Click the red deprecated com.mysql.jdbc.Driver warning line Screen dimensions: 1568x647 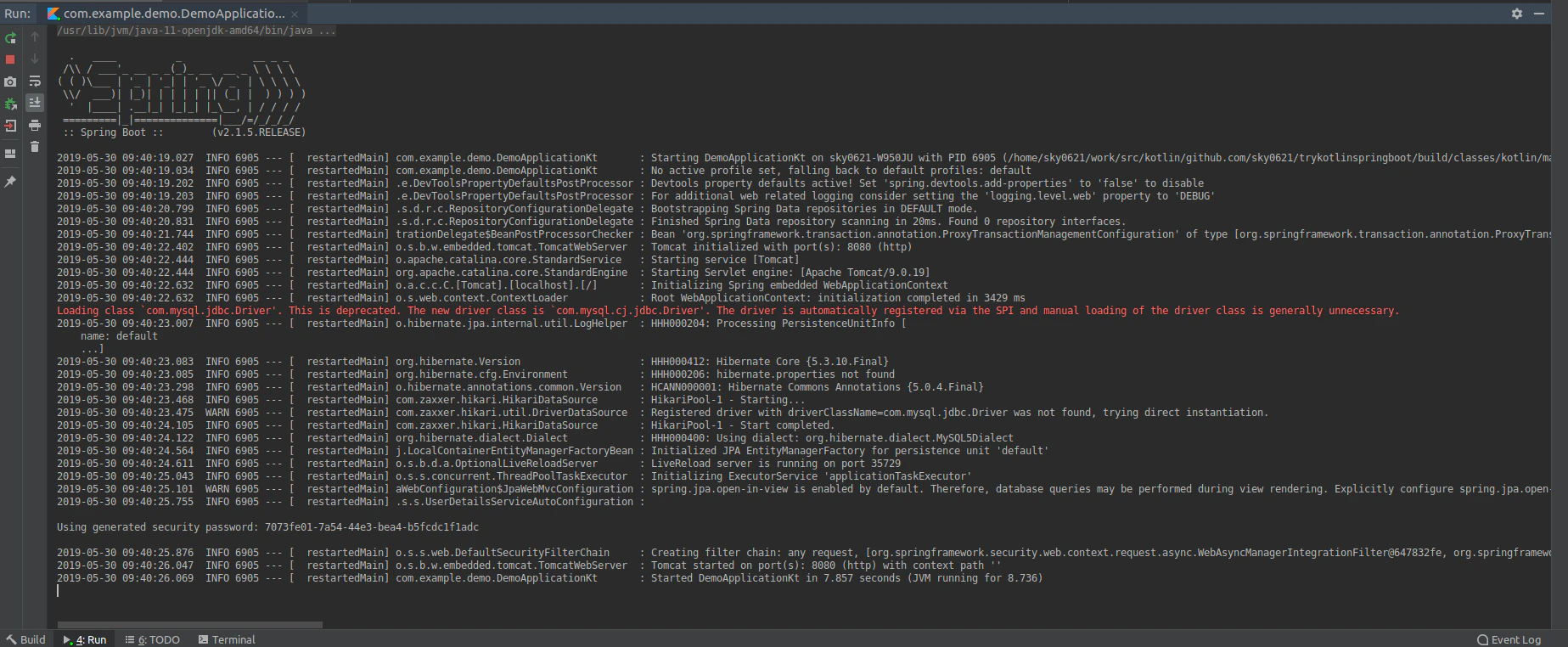(x=728, y=311)
